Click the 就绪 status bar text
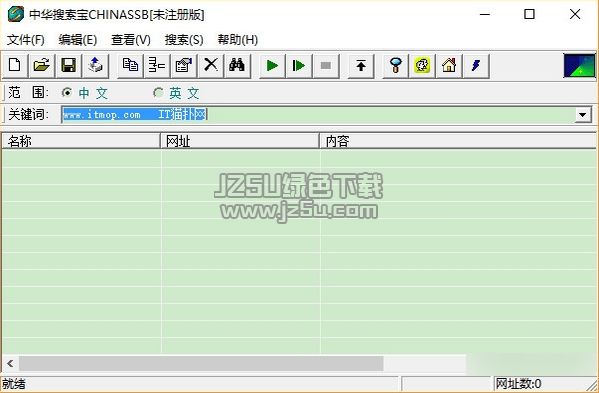Image resolution: width=599 pixels, height=393 pixels. point(14,384)
